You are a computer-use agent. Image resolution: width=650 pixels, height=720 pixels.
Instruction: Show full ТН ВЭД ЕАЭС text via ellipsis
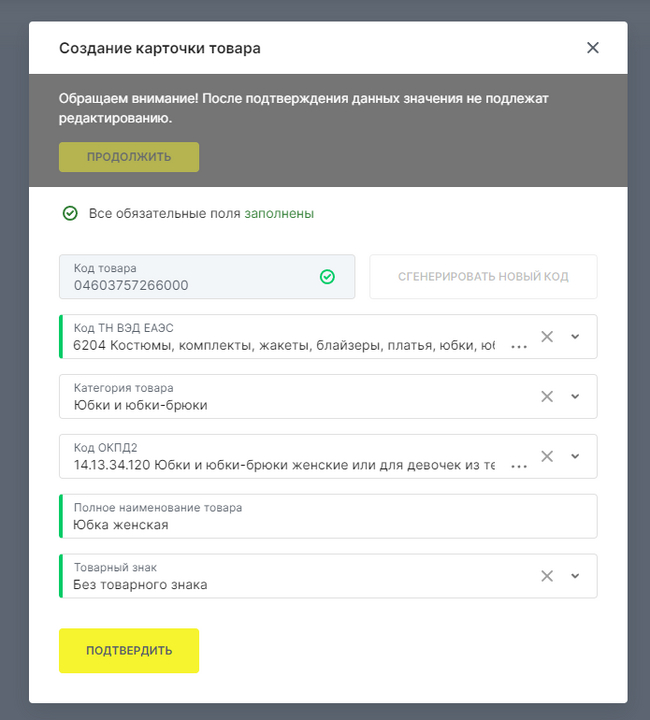point(519,346)
